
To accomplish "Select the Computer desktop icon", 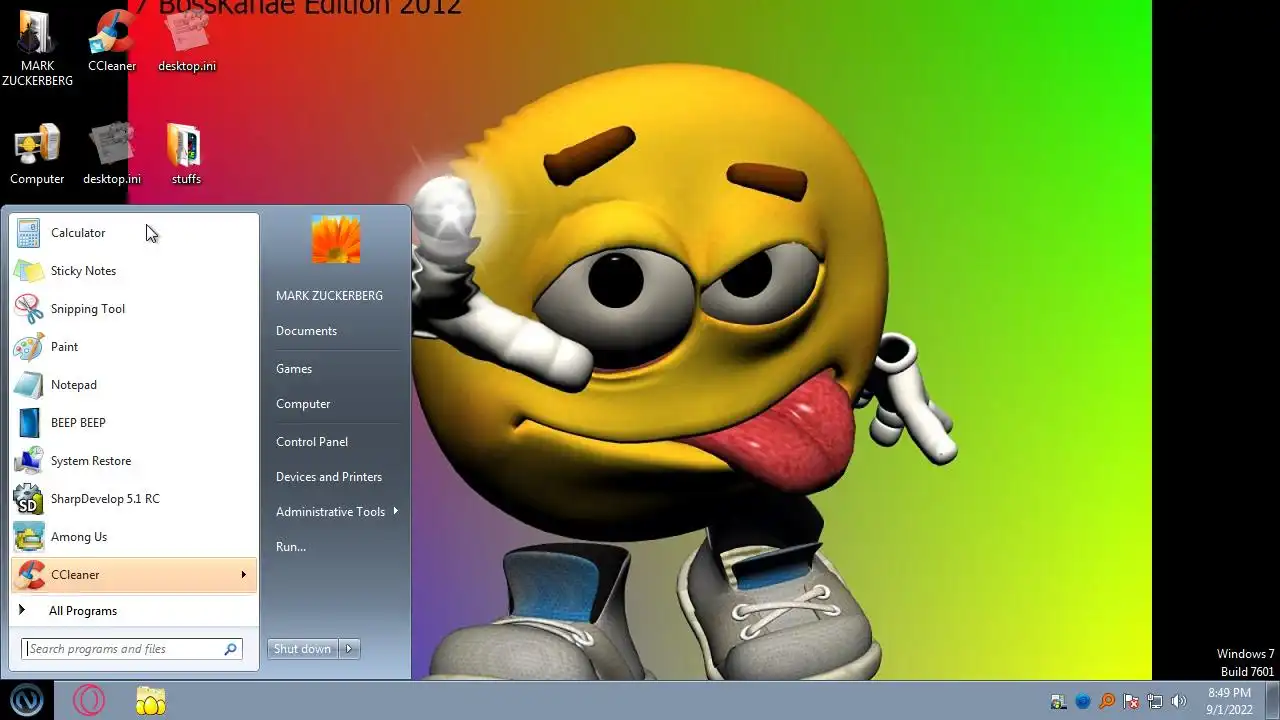I will coord(37,155).
